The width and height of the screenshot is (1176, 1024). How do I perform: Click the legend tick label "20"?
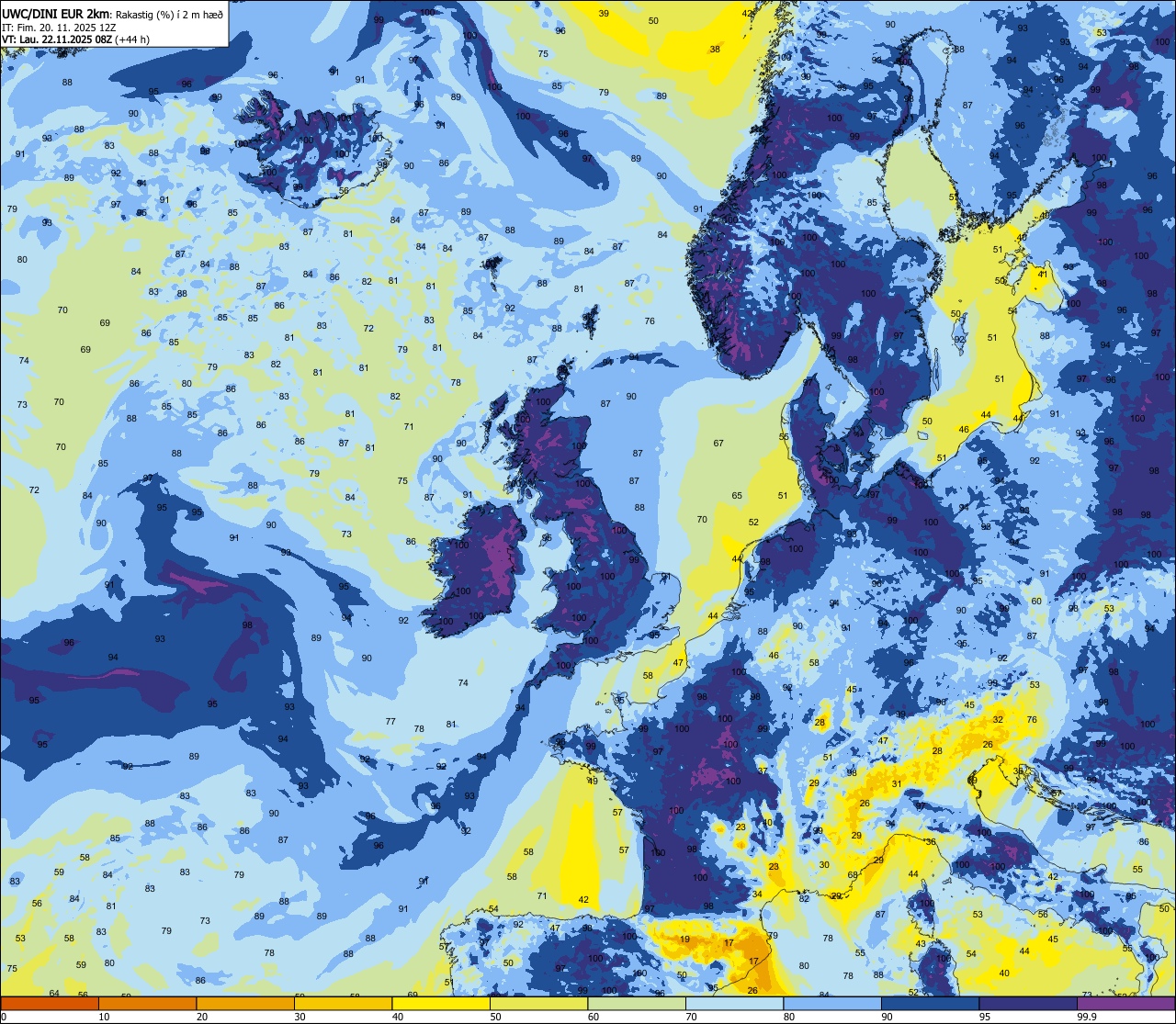click(x=202, y=1017)
